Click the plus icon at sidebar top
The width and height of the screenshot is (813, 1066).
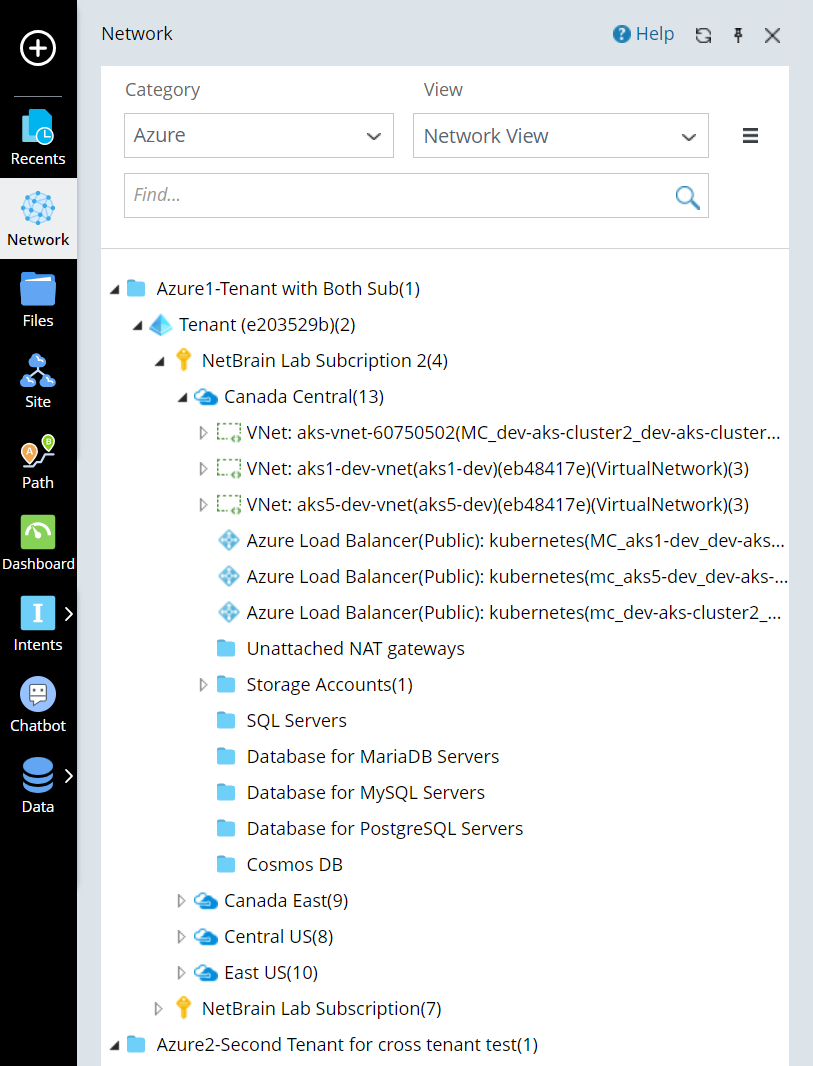[x=38, y=48]
